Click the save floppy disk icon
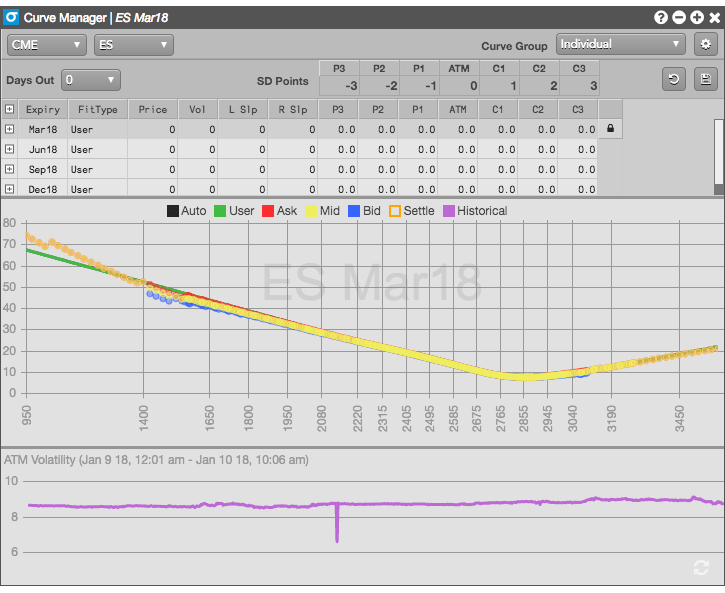The image size is (725, 593). pos(706,79)
